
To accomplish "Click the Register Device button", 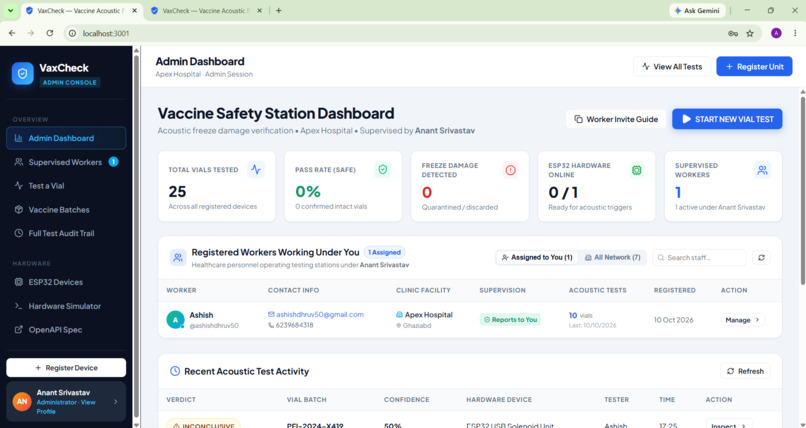I will tap(66, 368).
